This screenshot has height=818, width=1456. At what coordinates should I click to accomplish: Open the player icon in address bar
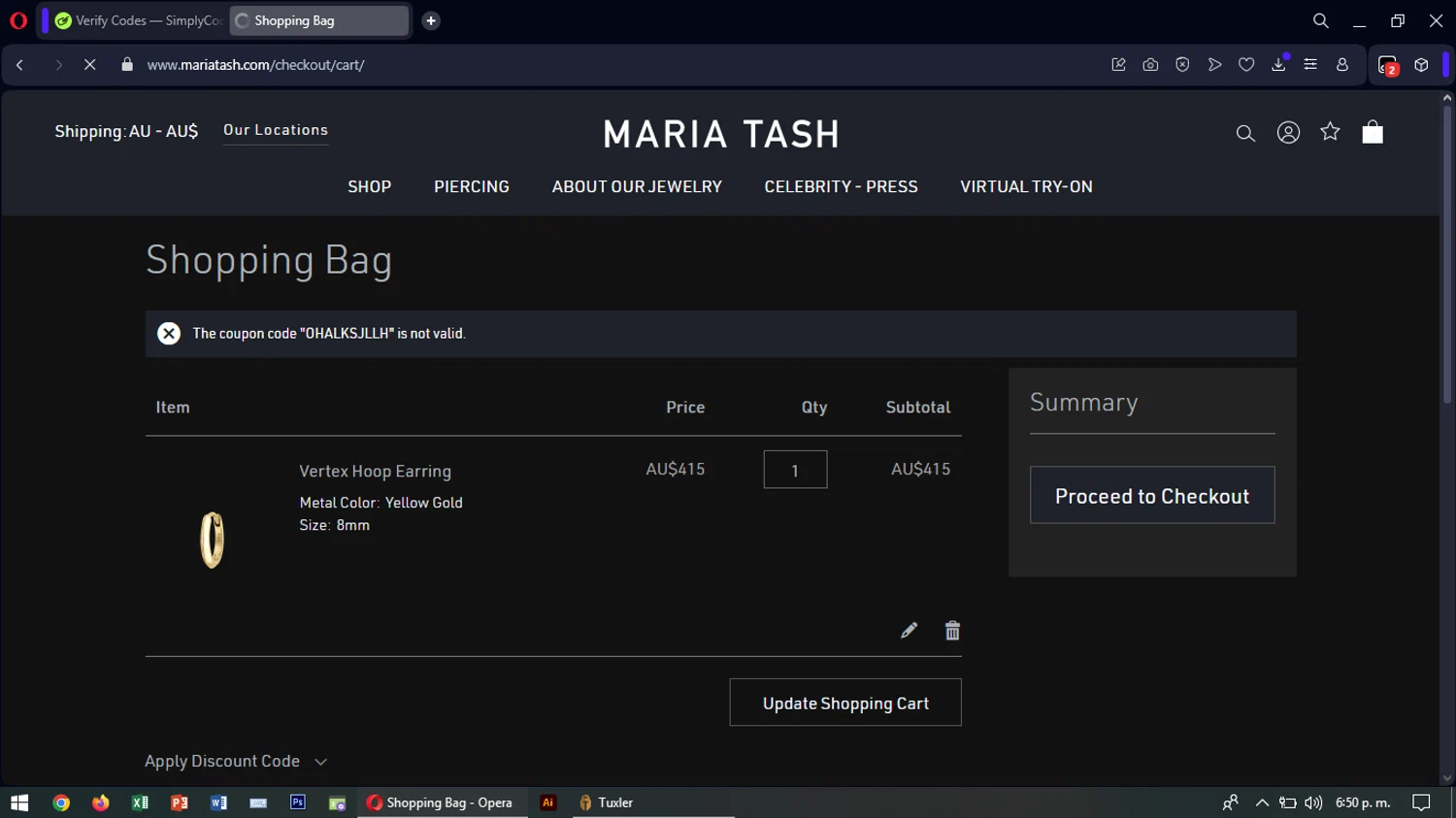tap(1214, 65)
